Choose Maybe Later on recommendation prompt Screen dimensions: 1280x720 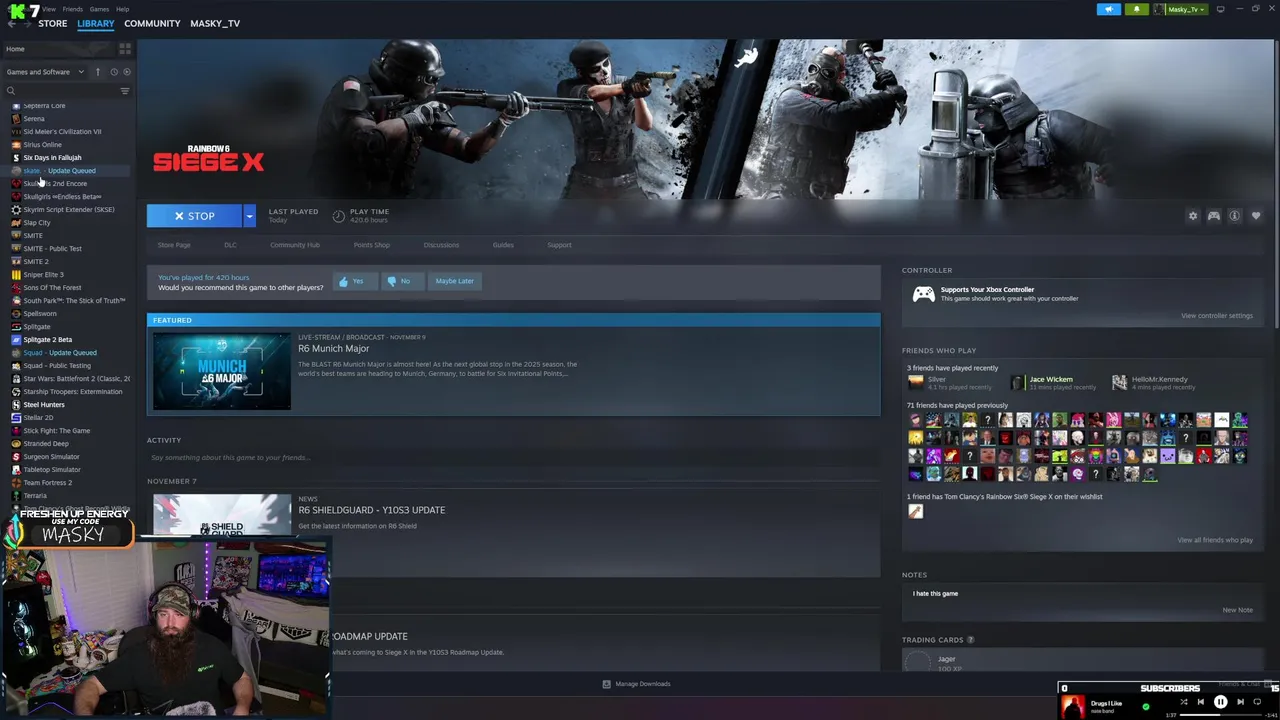pos(454,281)
